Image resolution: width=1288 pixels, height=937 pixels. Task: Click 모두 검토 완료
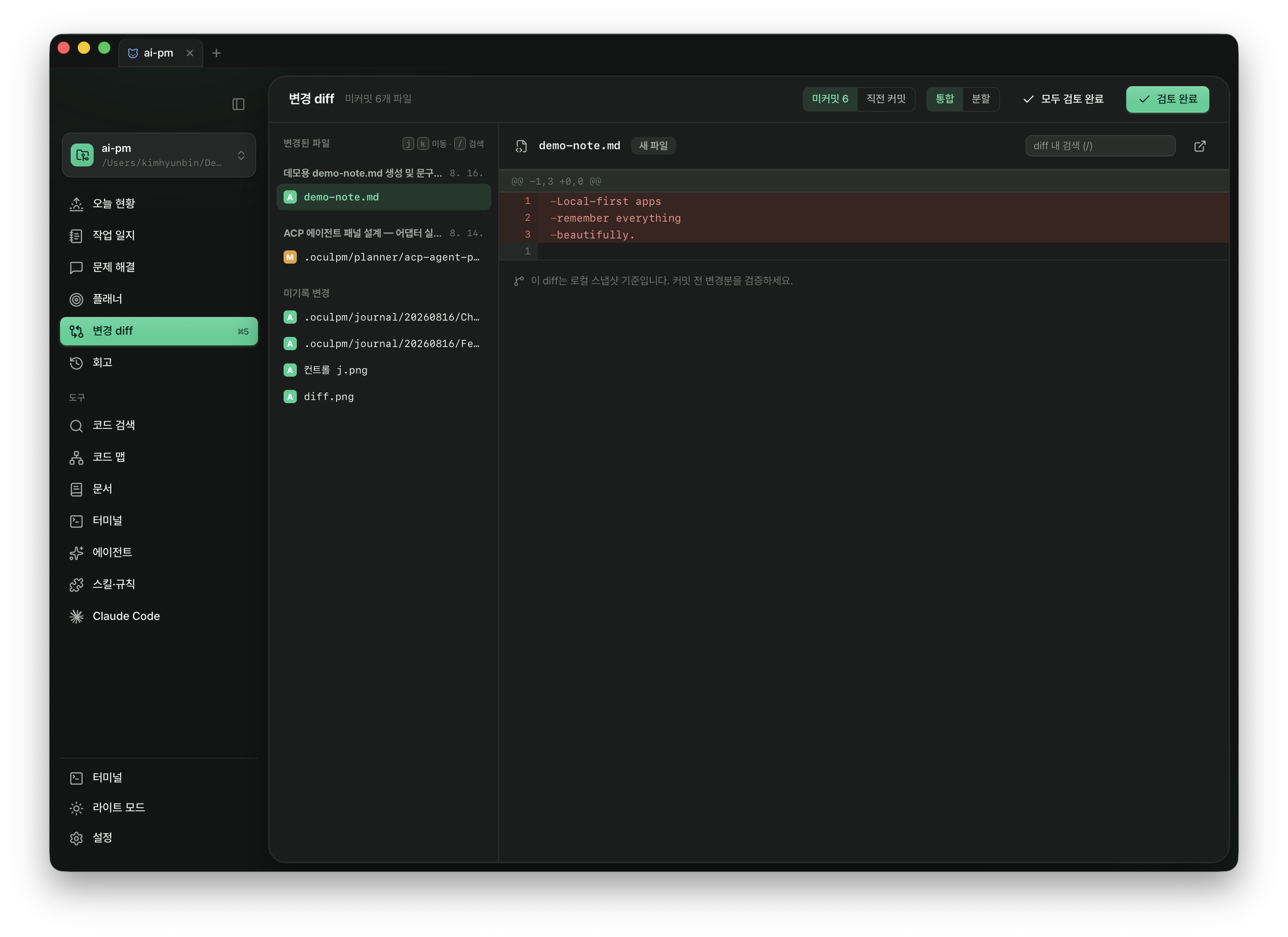1063,99
